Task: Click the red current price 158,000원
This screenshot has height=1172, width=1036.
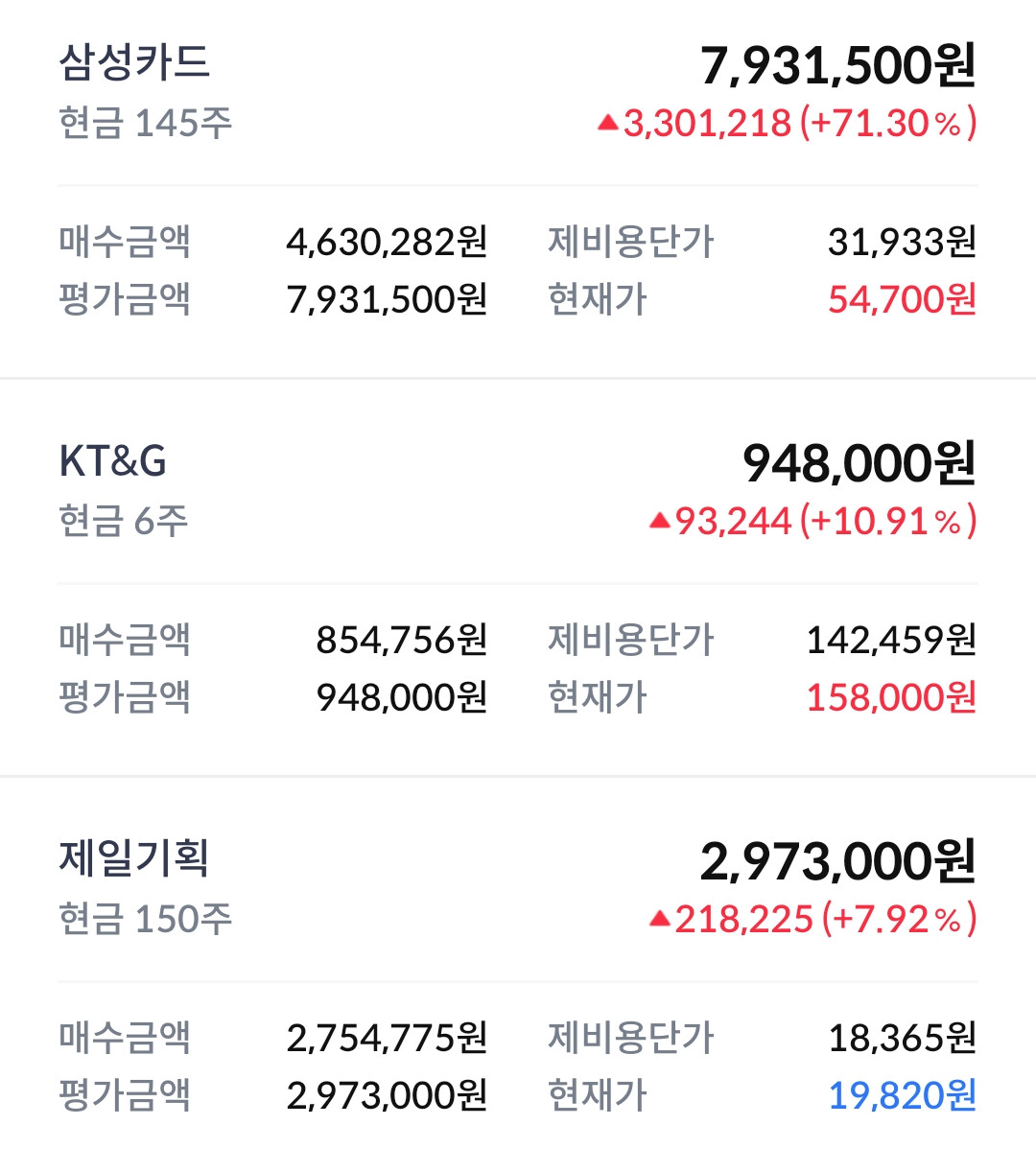Action: 891,698
